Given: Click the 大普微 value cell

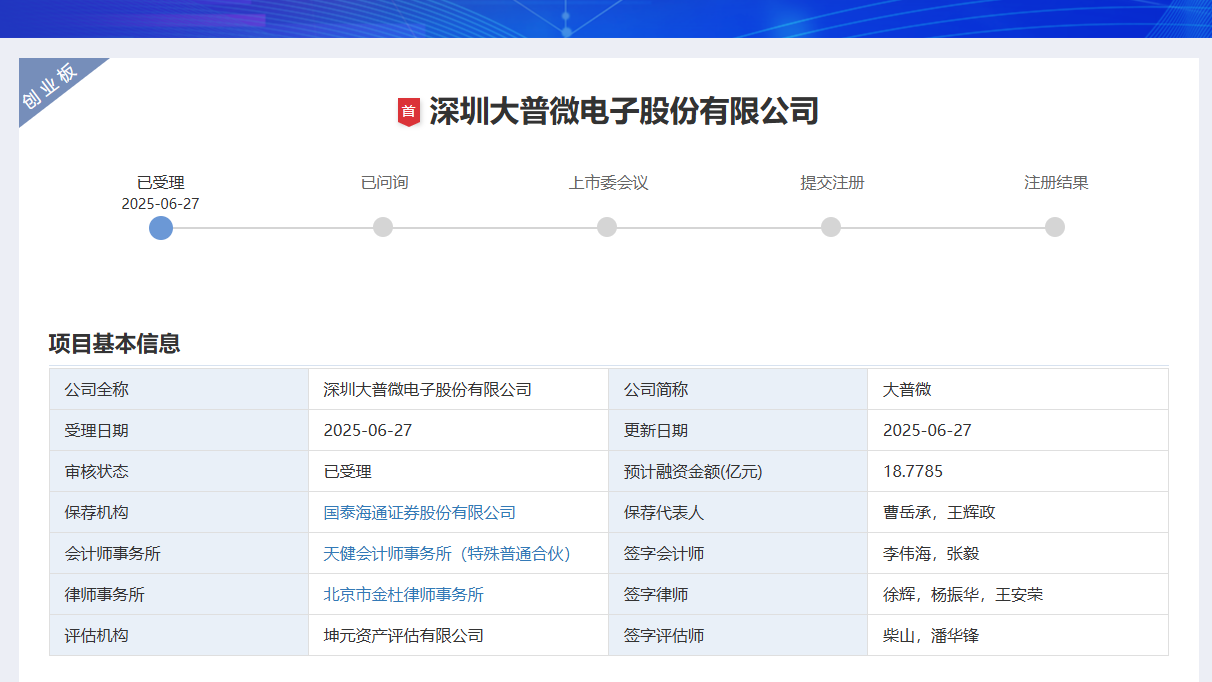Looking at the screenshot, I should [1017, 389].
